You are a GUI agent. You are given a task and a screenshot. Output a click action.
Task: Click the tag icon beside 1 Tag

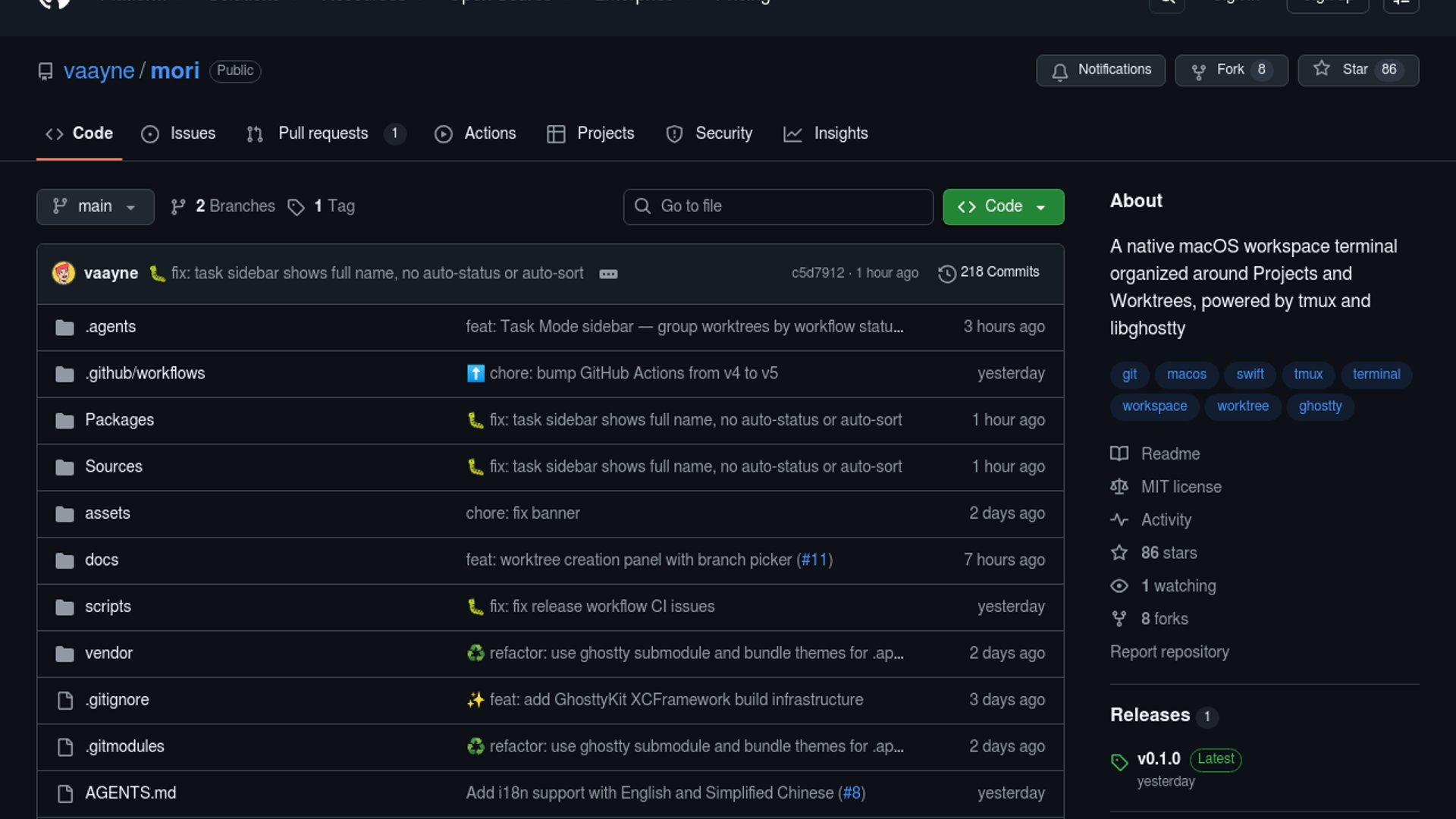click(296, 207)
